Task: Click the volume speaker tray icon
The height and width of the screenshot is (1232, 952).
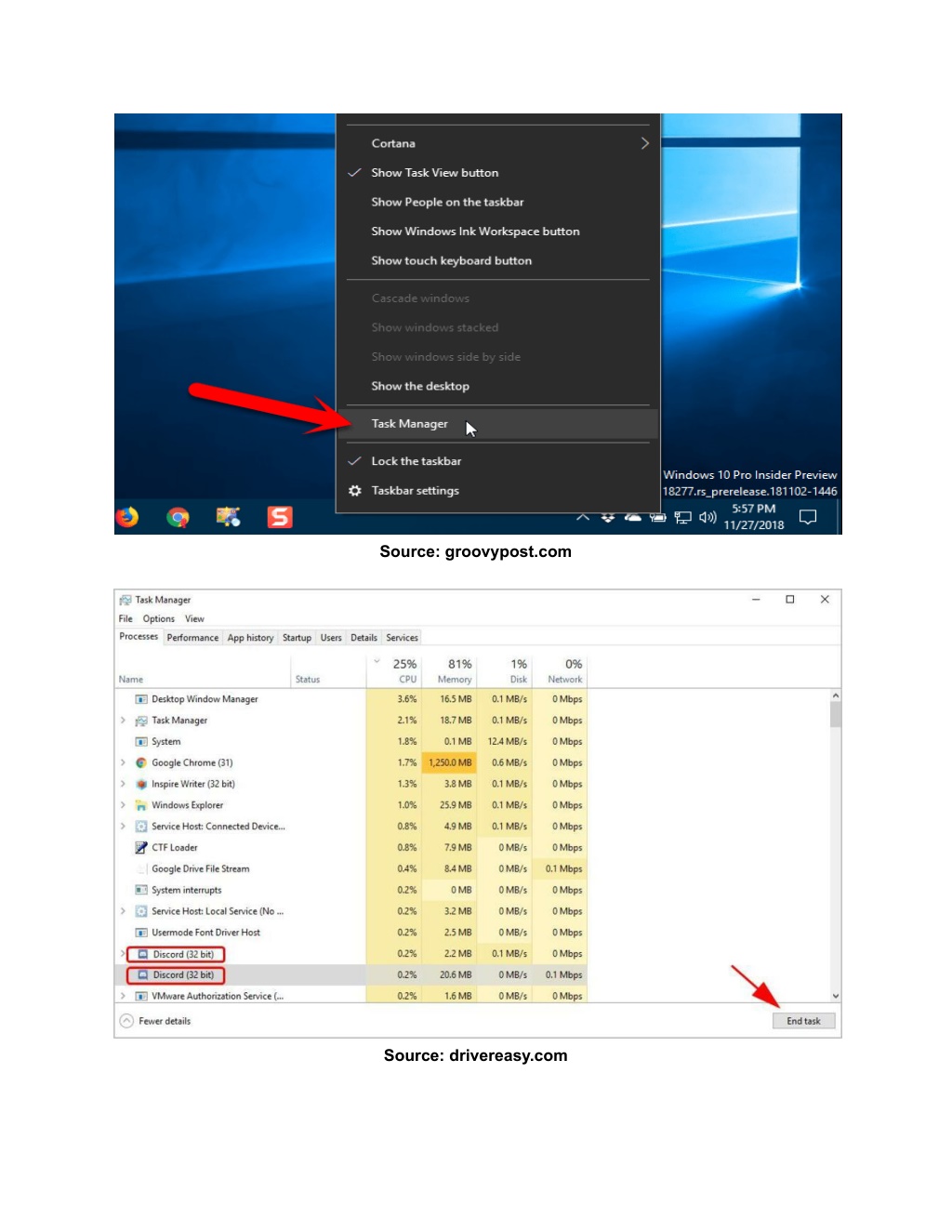Action: (707, 517)
